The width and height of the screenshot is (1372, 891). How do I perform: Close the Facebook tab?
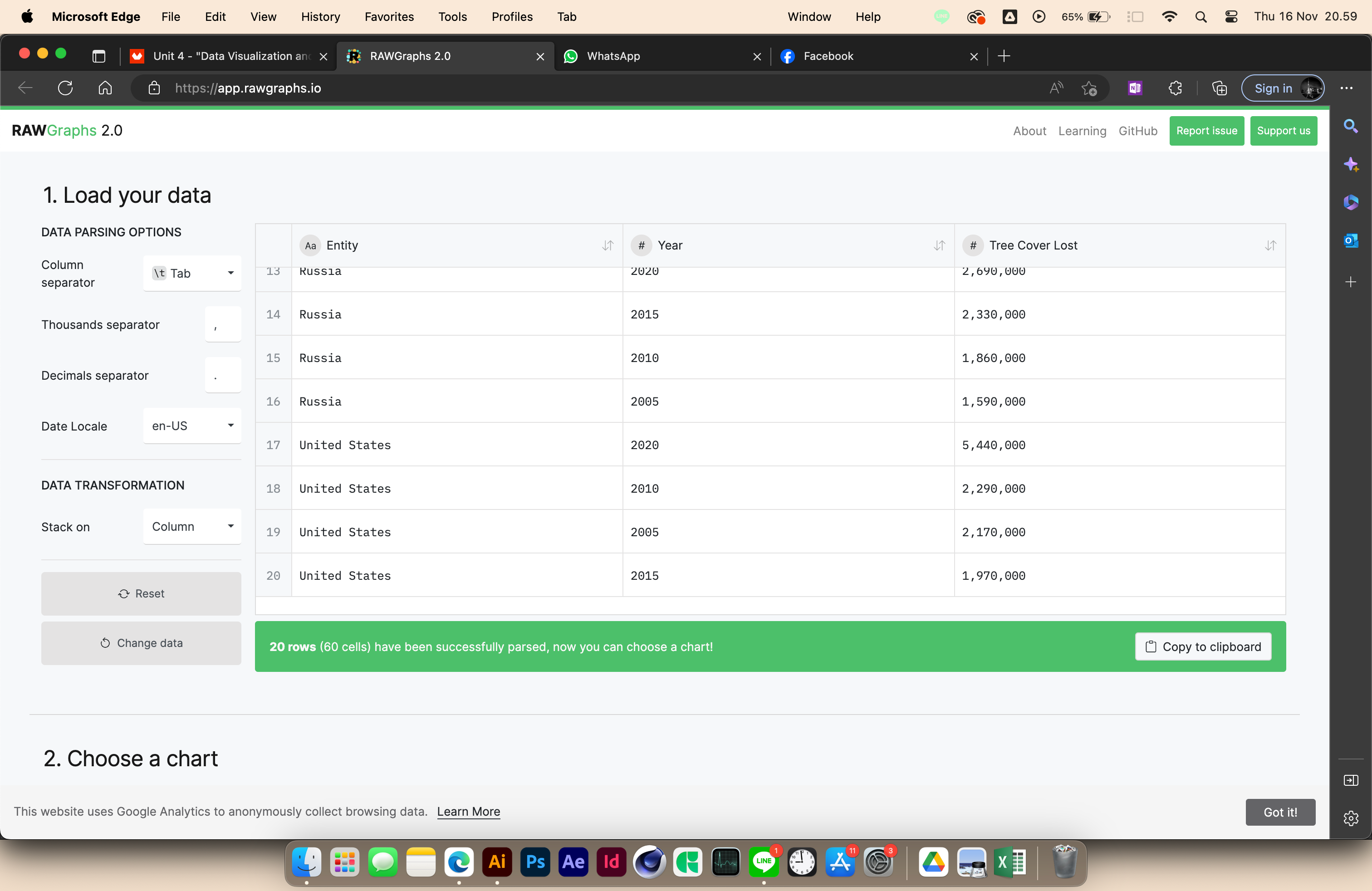[x=974, y=56]
